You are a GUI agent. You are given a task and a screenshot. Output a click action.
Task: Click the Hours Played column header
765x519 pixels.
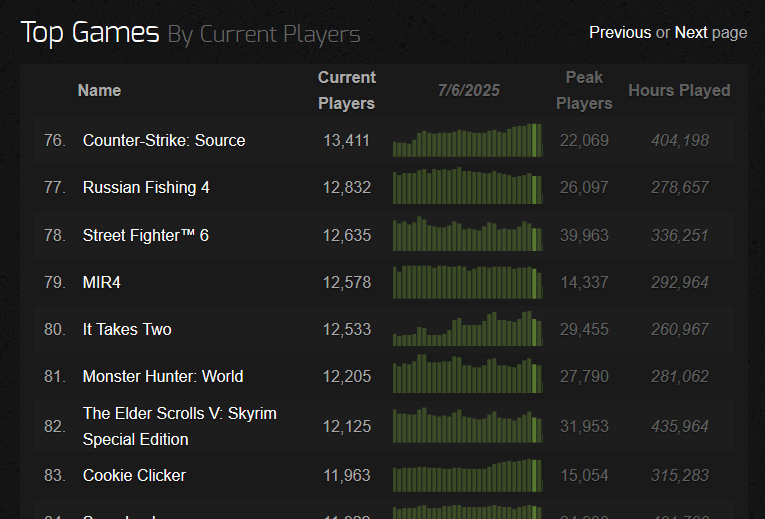679,90
